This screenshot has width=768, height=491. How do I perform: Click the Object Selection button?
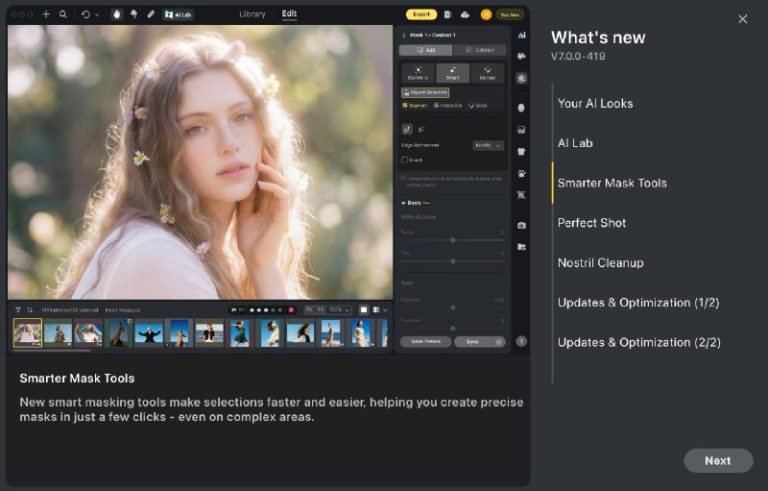pyautogui.click(x=425, y=92)
